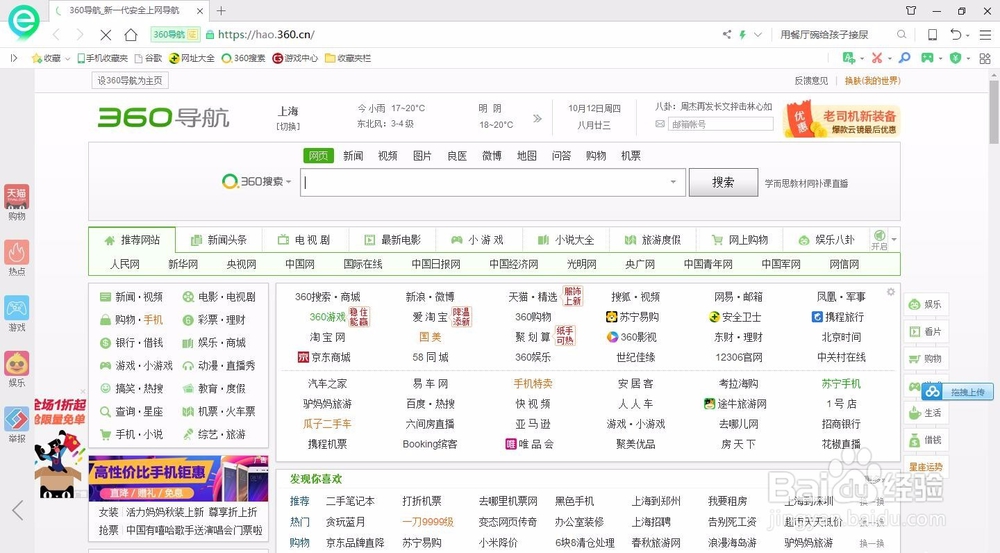Open the mobile device icon in toolbar
The width and height of the screenshot is (1000, 553).
pos(932,34)
